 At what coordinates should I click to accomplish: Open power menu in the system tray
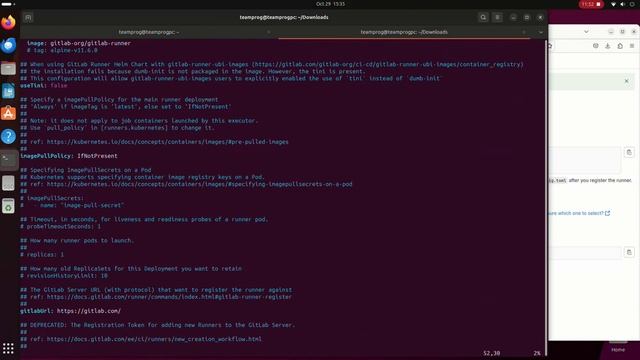(x=632, y=4)
